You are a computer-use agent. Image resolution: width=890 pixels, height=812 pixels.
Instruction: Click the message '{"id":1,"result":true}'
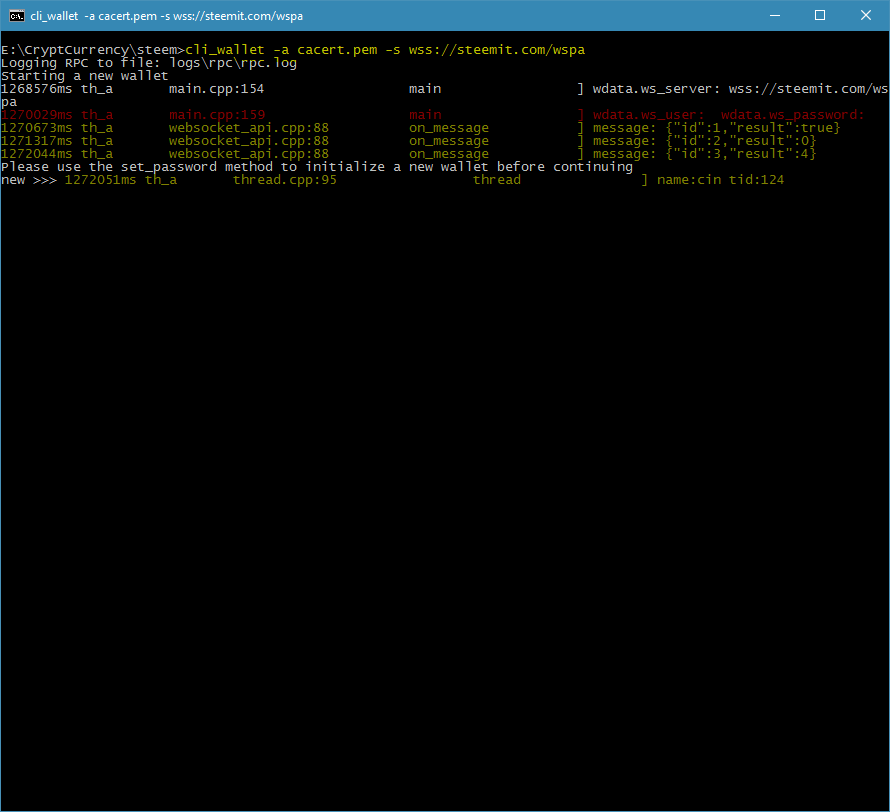pos(753,128)
